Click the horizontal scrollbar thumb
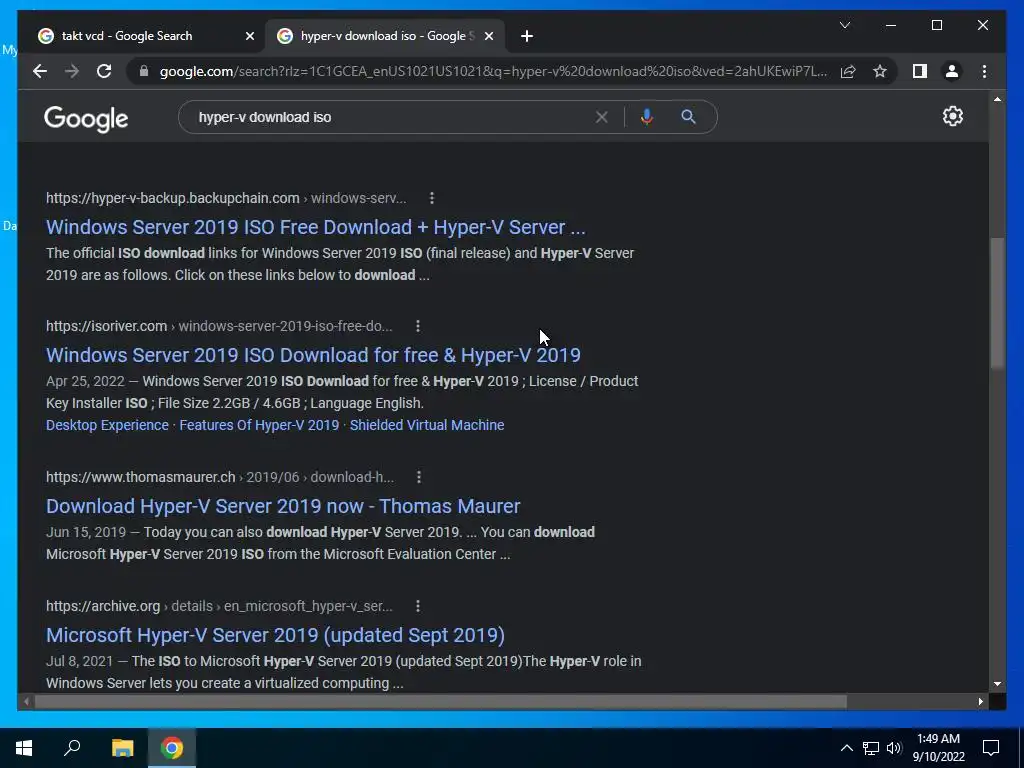Image resolution: width=1024 pixels, height=768 pixels. pyautogui.click(x=441, y=701)
